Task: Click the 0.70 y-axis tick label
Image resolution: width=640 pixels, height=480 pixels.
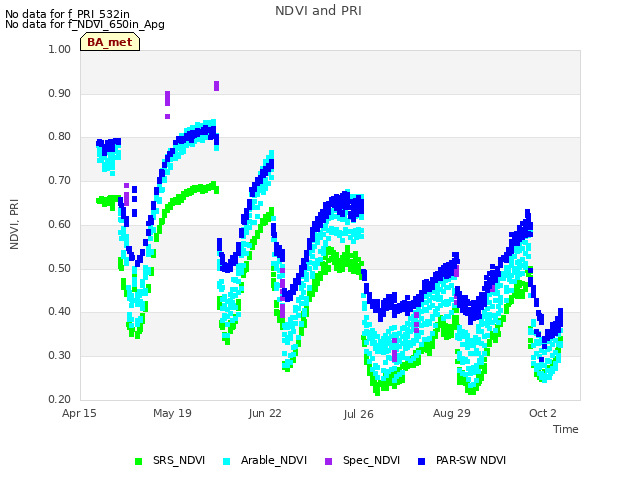Action: point(60,180)
